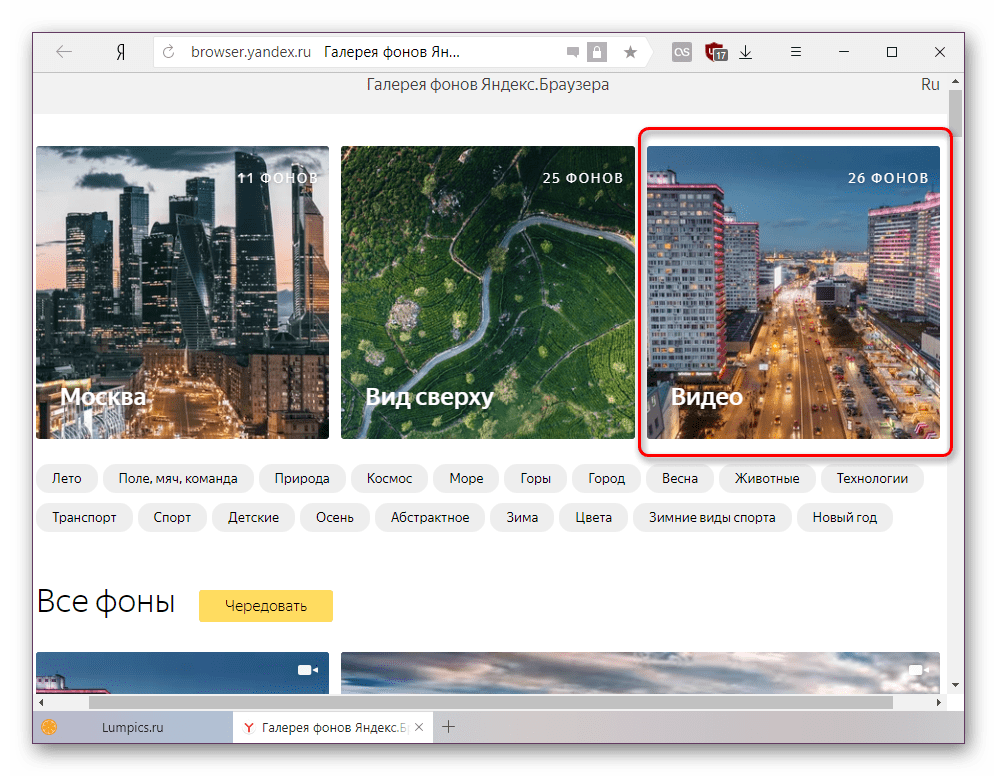This screenshot has height=776, width=997.
Task: Click the Yandex 'Я' home icon
Action: [x=119, y=52]
